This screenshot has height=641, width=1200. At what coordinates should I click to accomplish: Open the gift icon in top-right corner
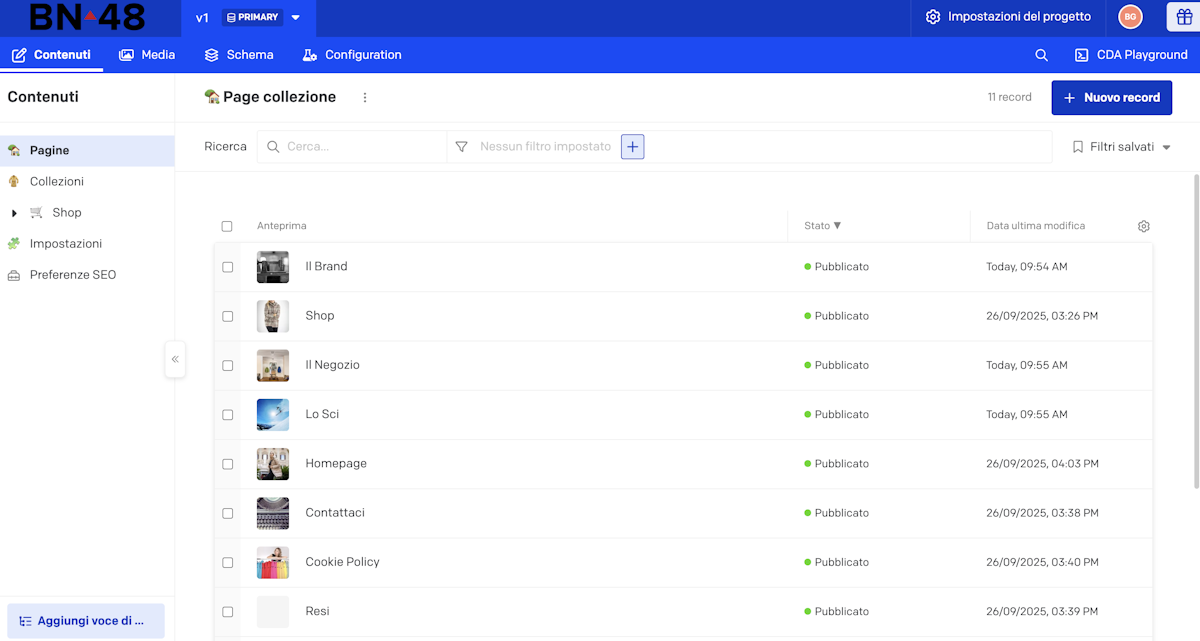click(1183, 17)
